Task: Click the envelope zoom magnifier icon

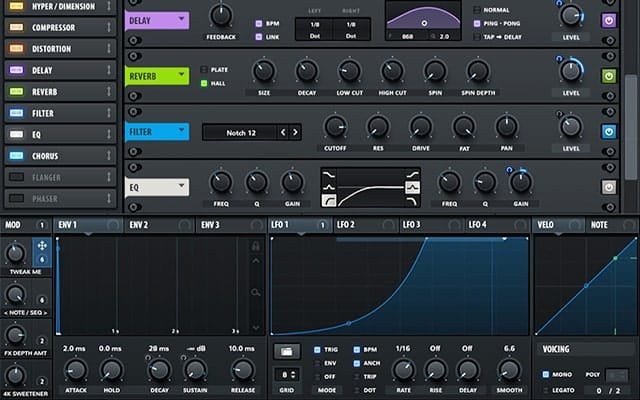Action: tap(256, 292)
